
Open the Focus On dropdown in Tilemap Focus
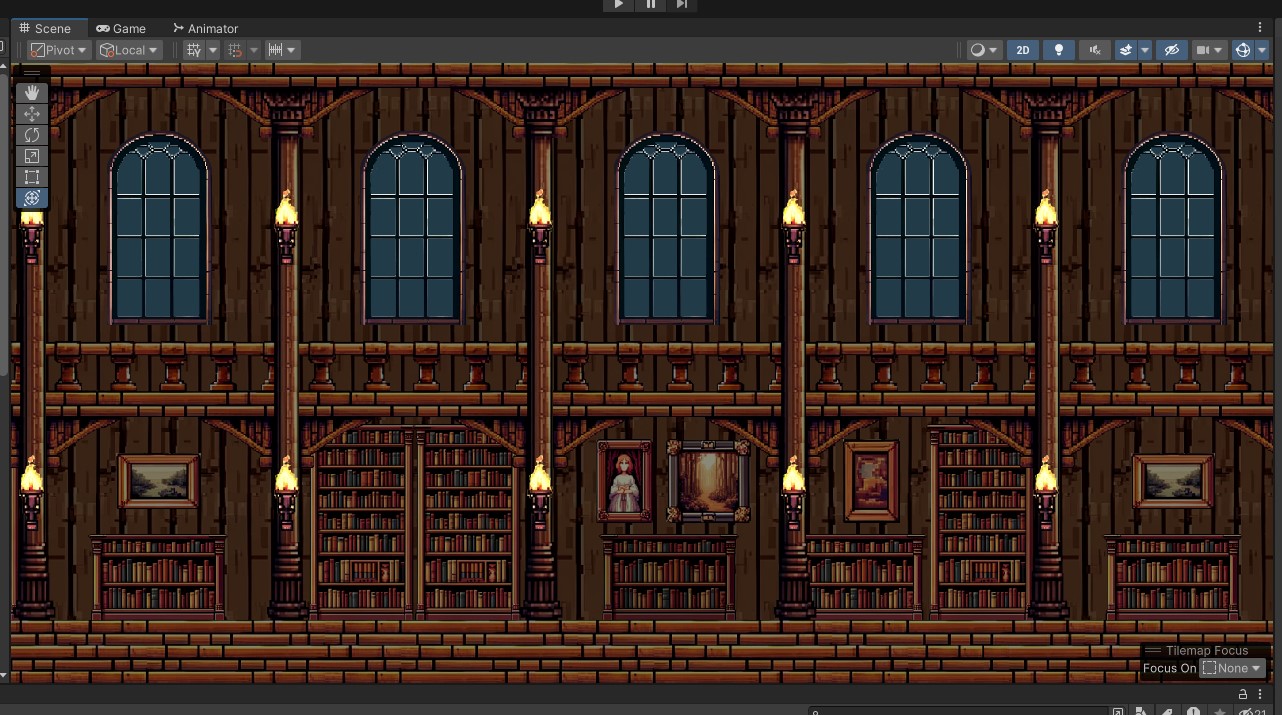(1232, 668)
